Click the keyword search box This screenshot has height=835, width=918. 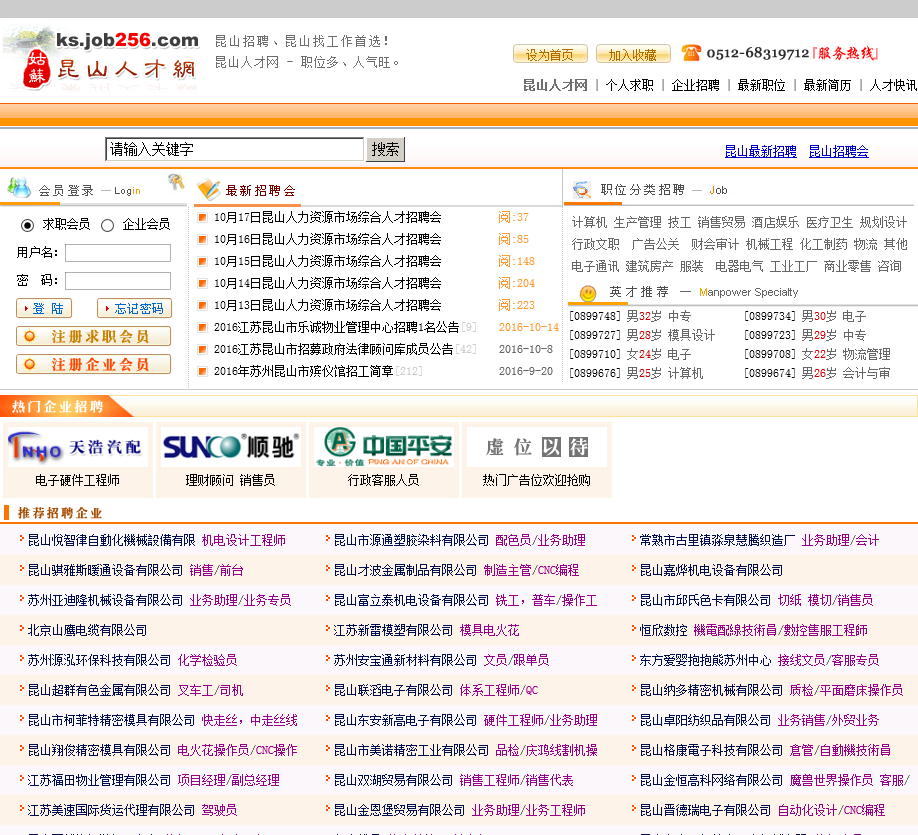(235, 149)
